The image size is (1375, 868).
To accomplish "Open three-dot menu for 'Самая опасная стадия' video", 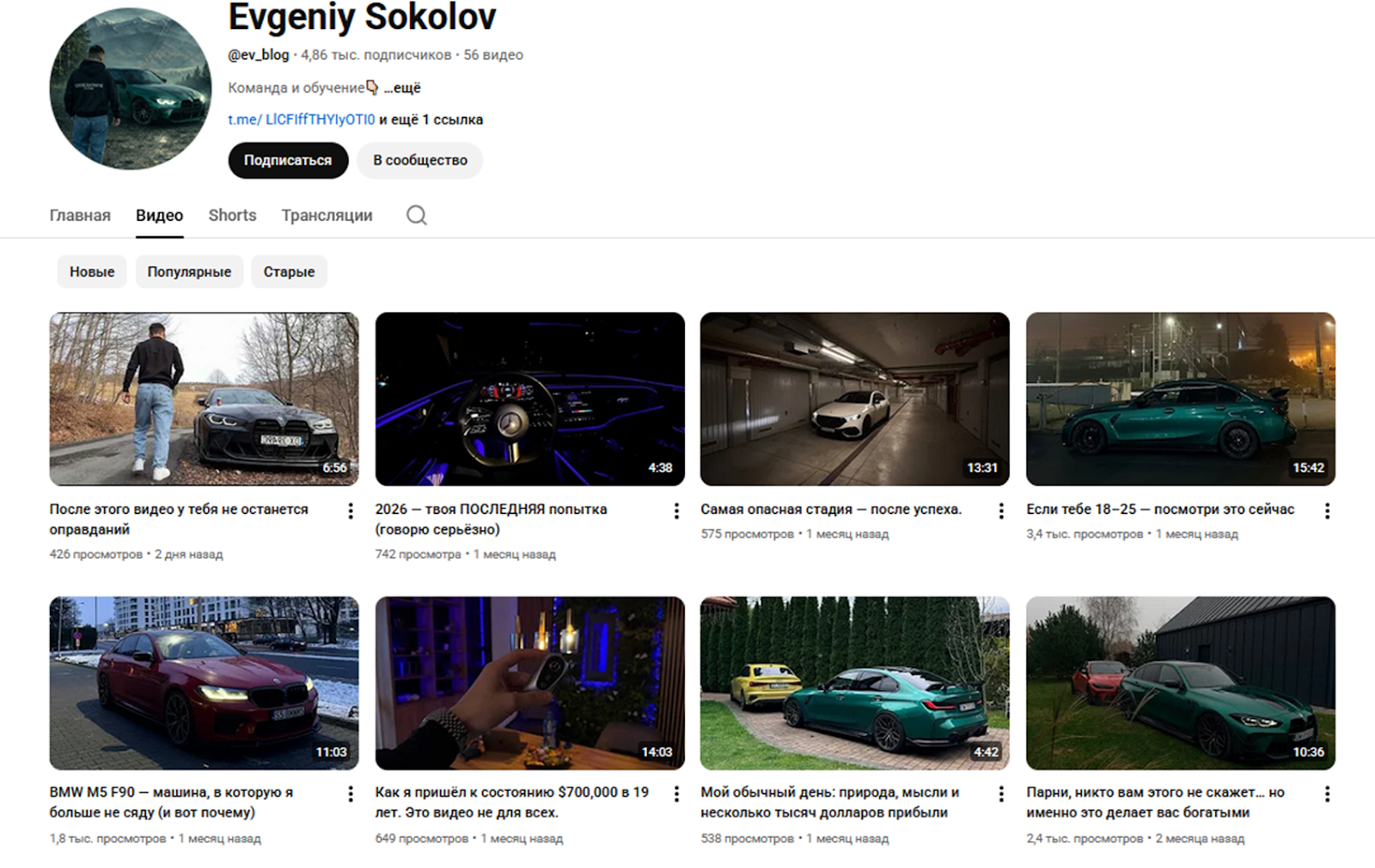I will pos(1001,510).
